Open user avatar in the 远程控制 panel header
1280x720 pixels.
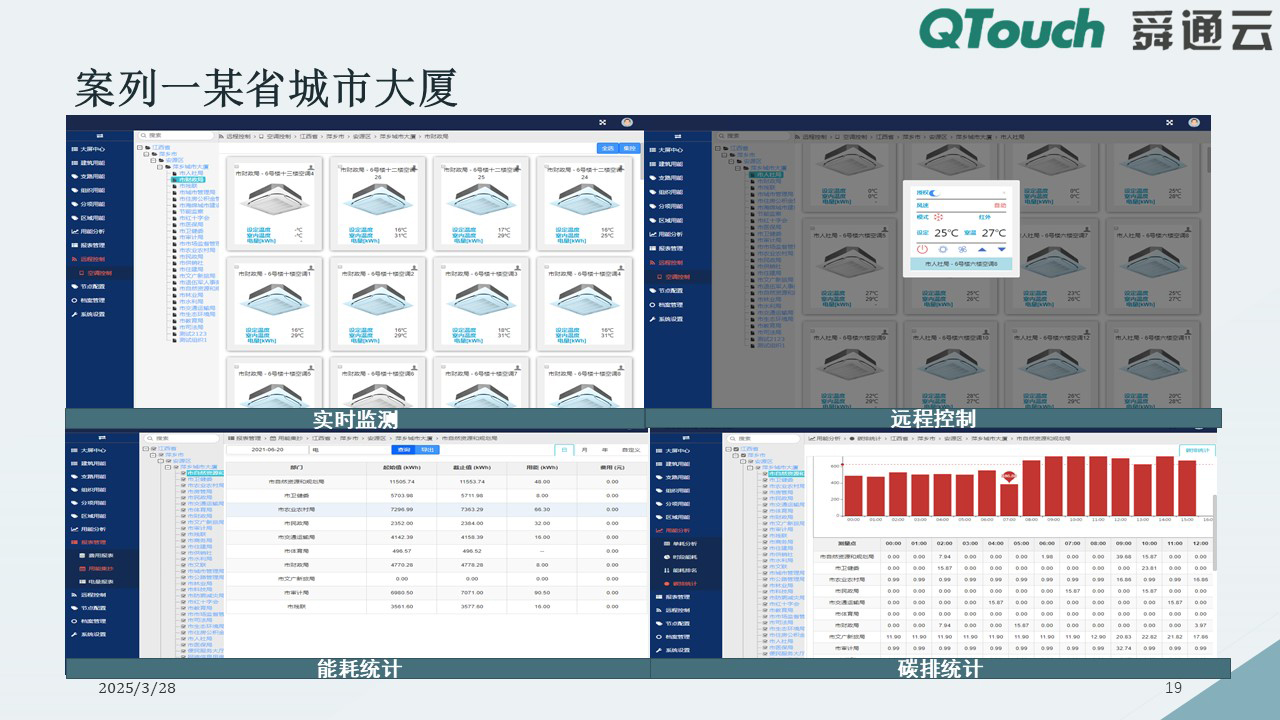[x=1194, y=122]
